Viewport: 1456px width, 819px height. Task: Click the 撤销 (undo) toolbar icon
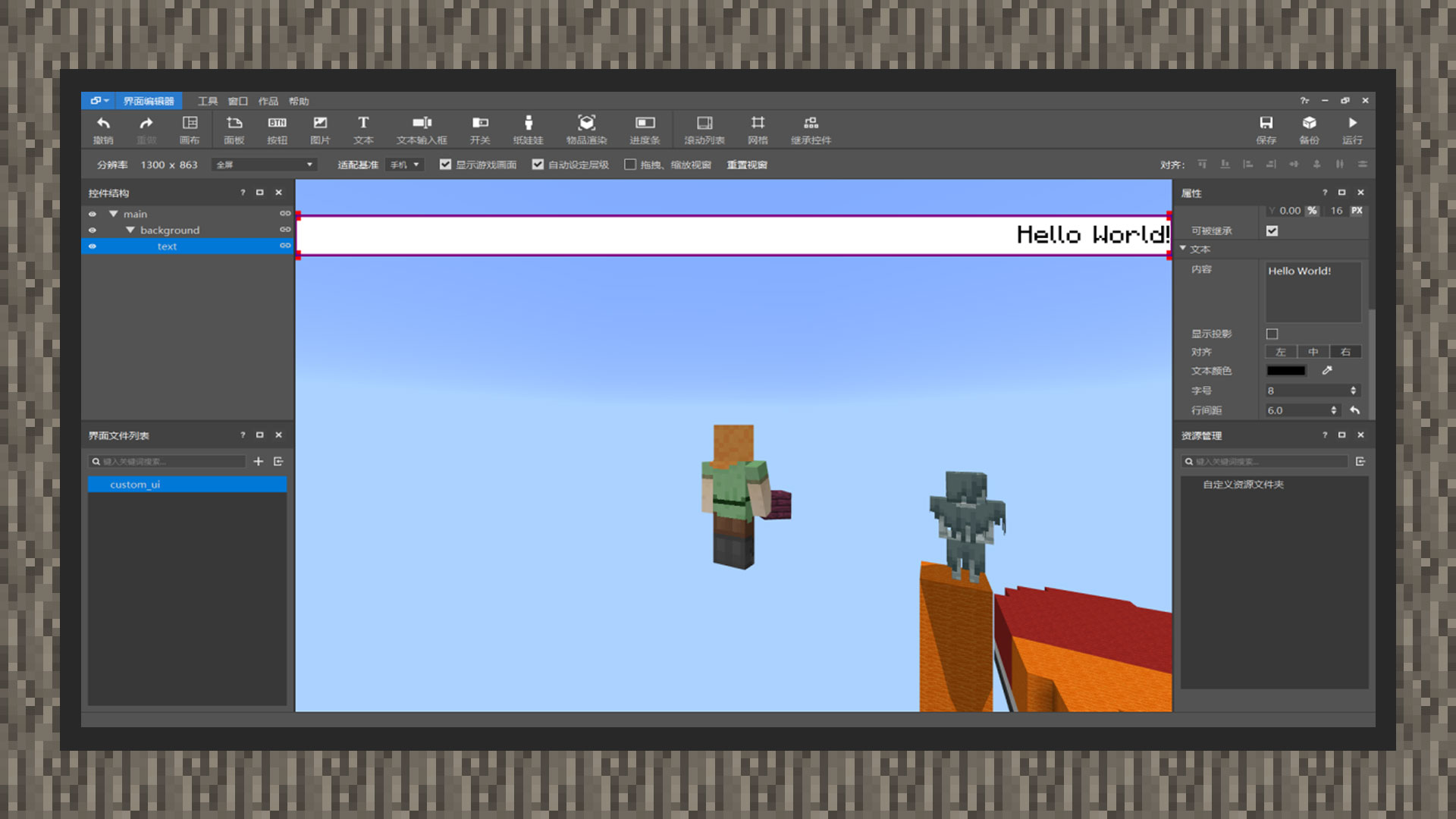pyautogui.click(x=103, y=129)
